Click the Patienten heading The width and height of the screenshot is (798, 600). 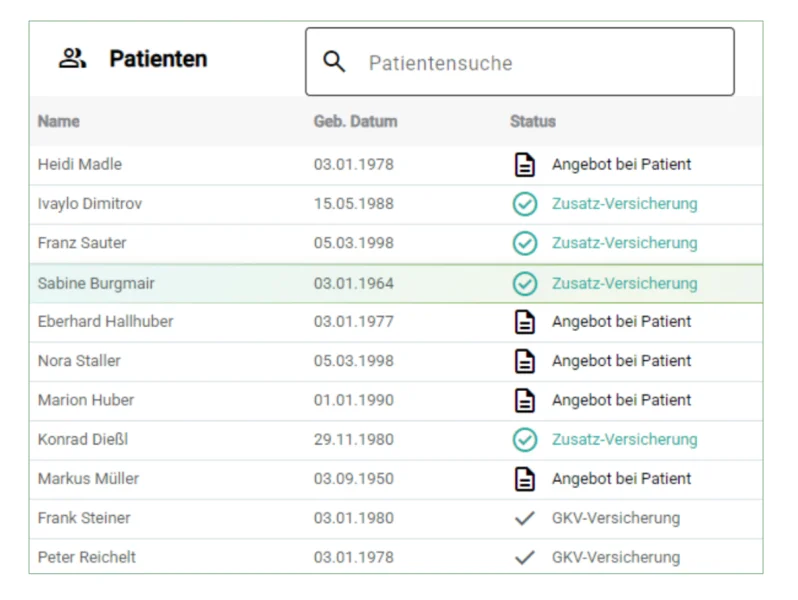click(x=158, y=59)
